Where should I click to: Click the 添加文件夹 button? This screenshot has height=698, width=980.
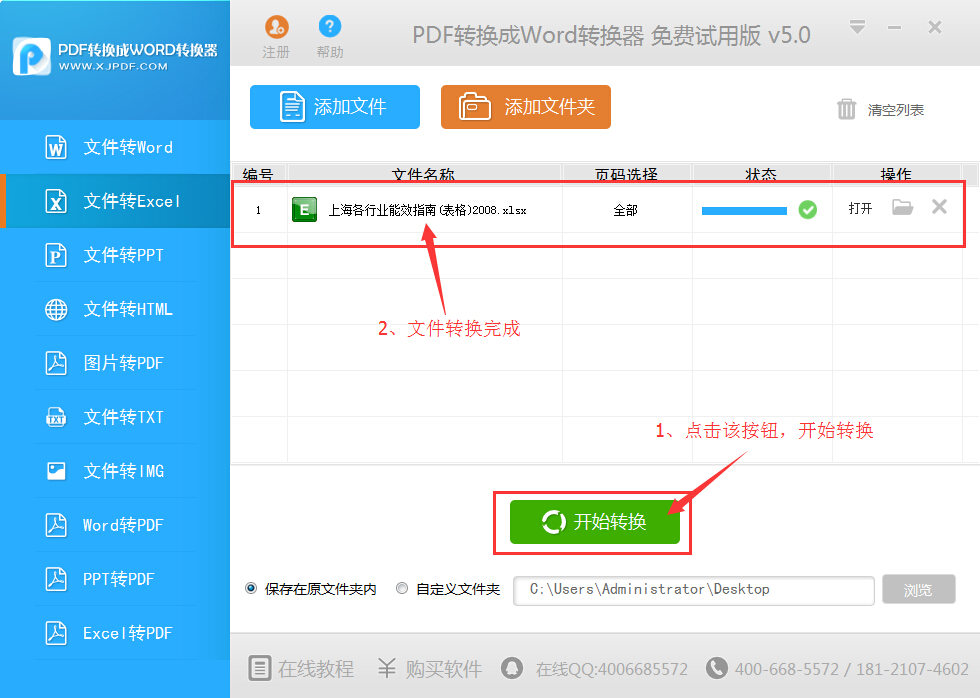526,107
